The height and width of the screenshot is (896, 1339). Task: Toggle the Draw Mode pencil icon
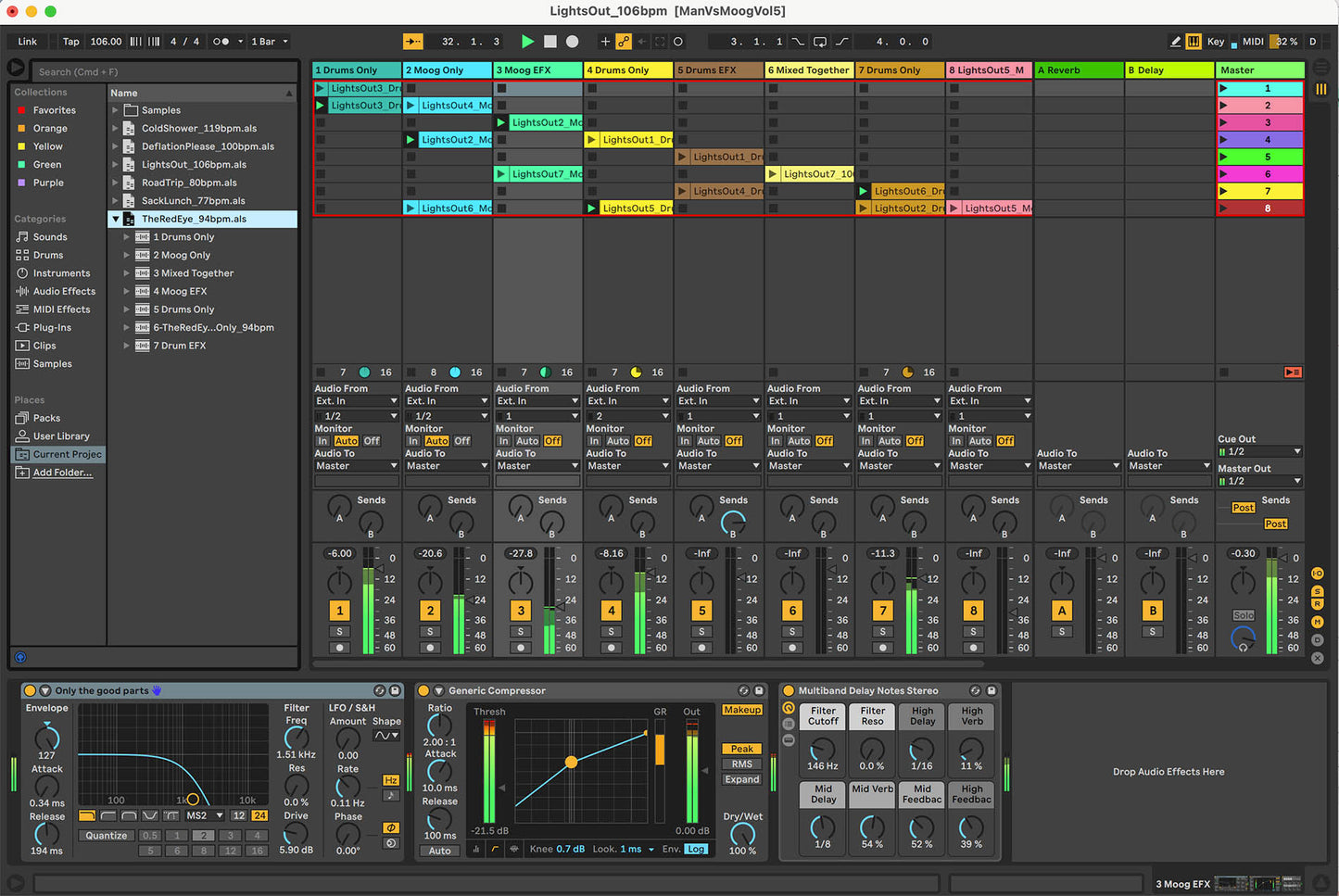[1175, 42]
